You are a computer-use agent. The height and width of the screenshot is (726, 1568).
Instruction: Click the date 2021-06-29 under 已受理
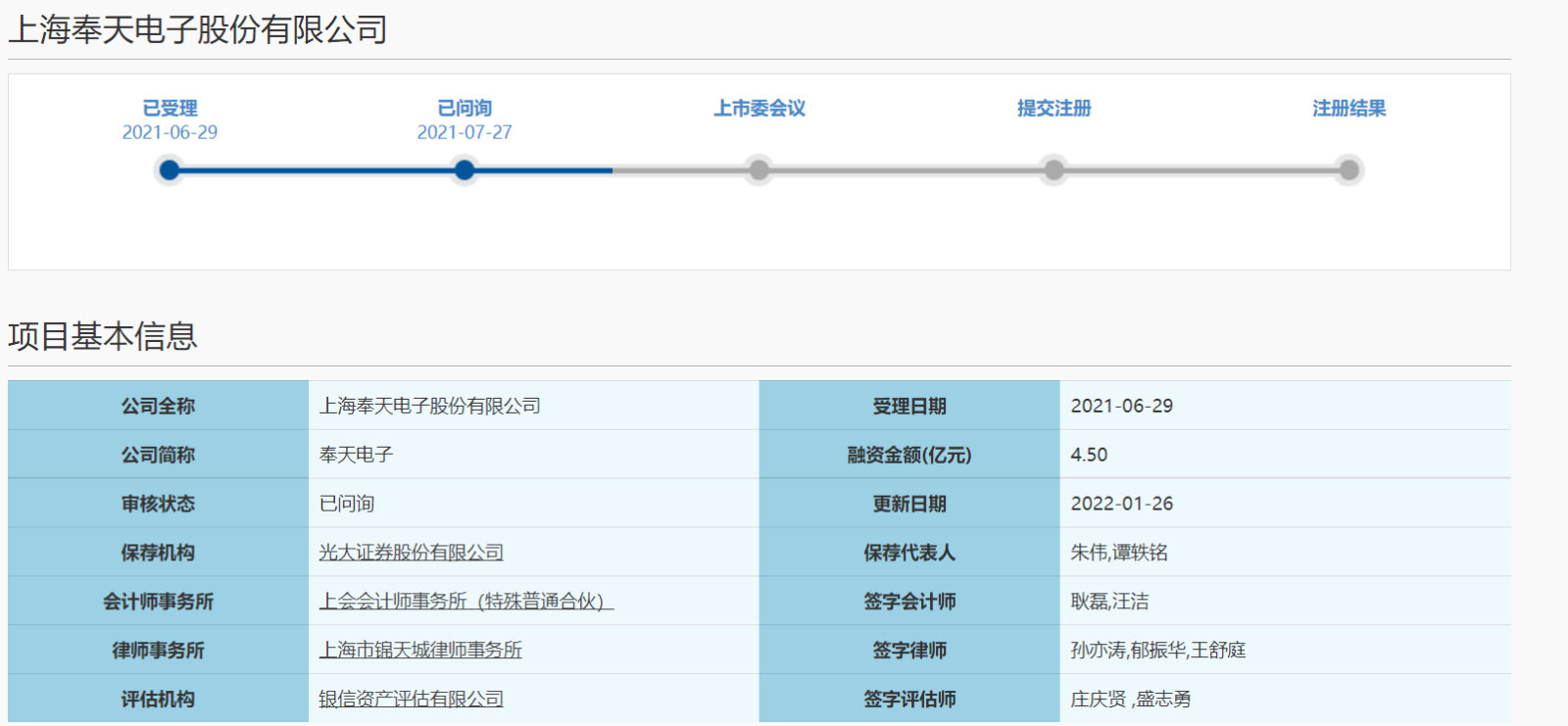170,132
